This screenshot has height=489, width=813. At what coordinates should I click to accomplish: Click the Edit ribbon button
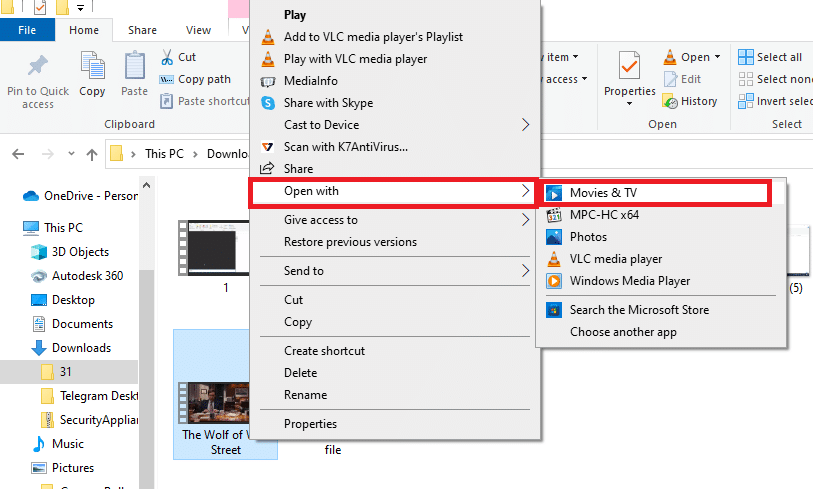[x=682, y=79]
